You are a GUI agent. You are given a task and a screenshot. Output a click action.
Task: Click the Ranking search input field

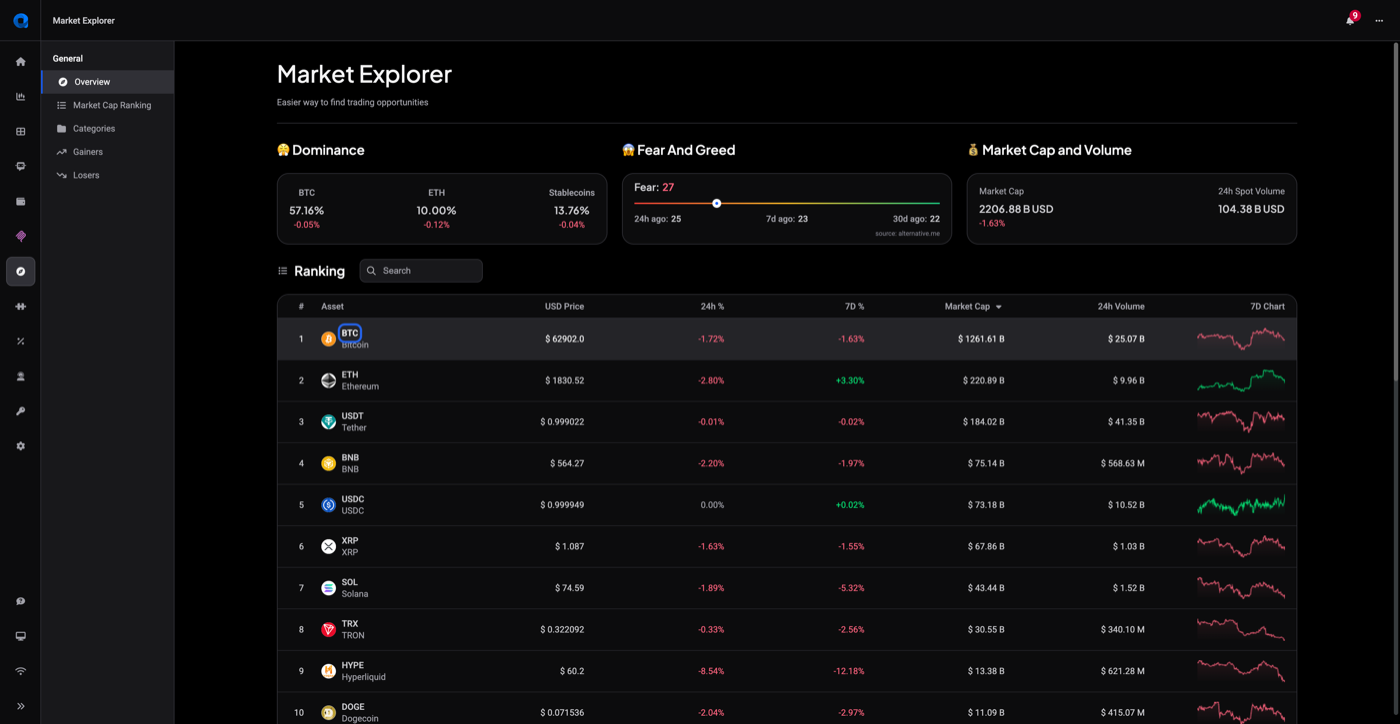coord(421,271)
